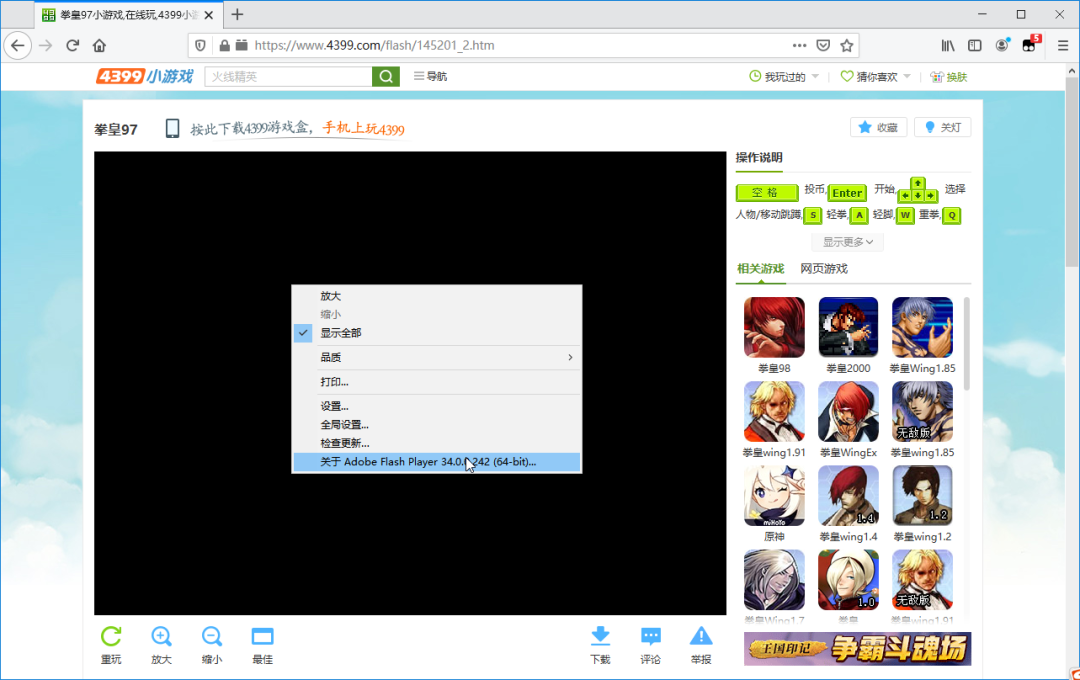Click the green search magnifier button

click(x=386, y=76)
